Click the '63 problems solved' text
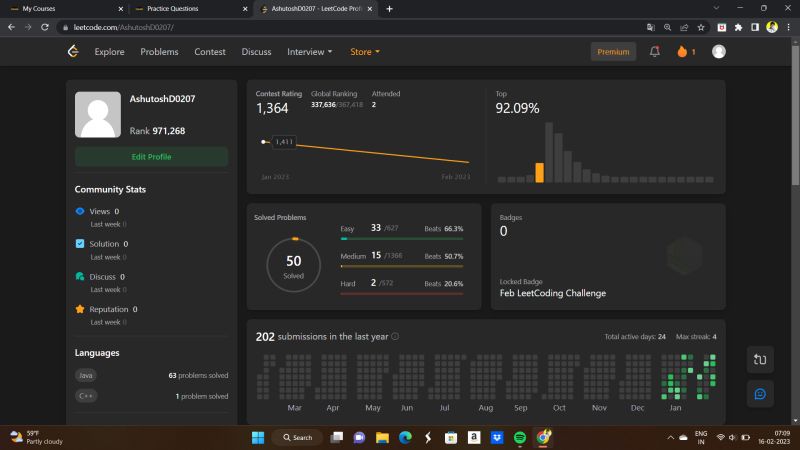Viewport: 800px width, 450px height. (198, 376)
